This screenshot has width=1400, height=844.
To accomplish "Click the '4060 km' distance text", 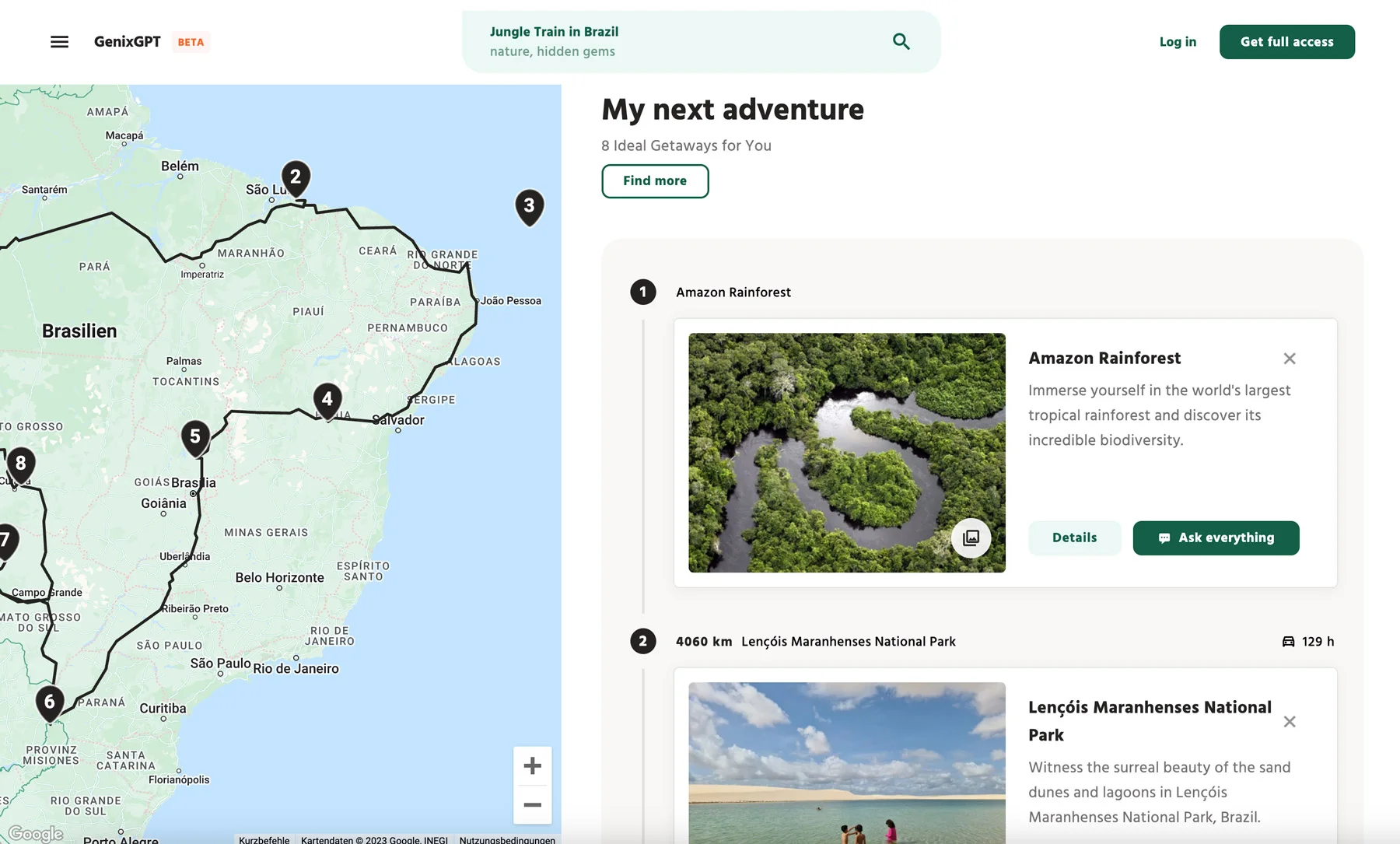I will coord(704,642).
